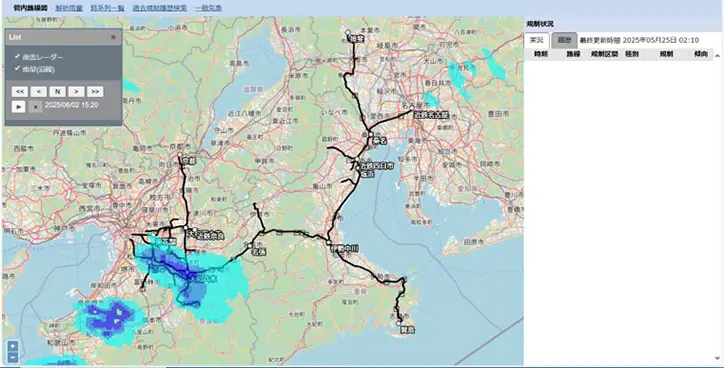Click the 名張 station marker on map
This screenshot has height=368, width=724.
(250, 245)
